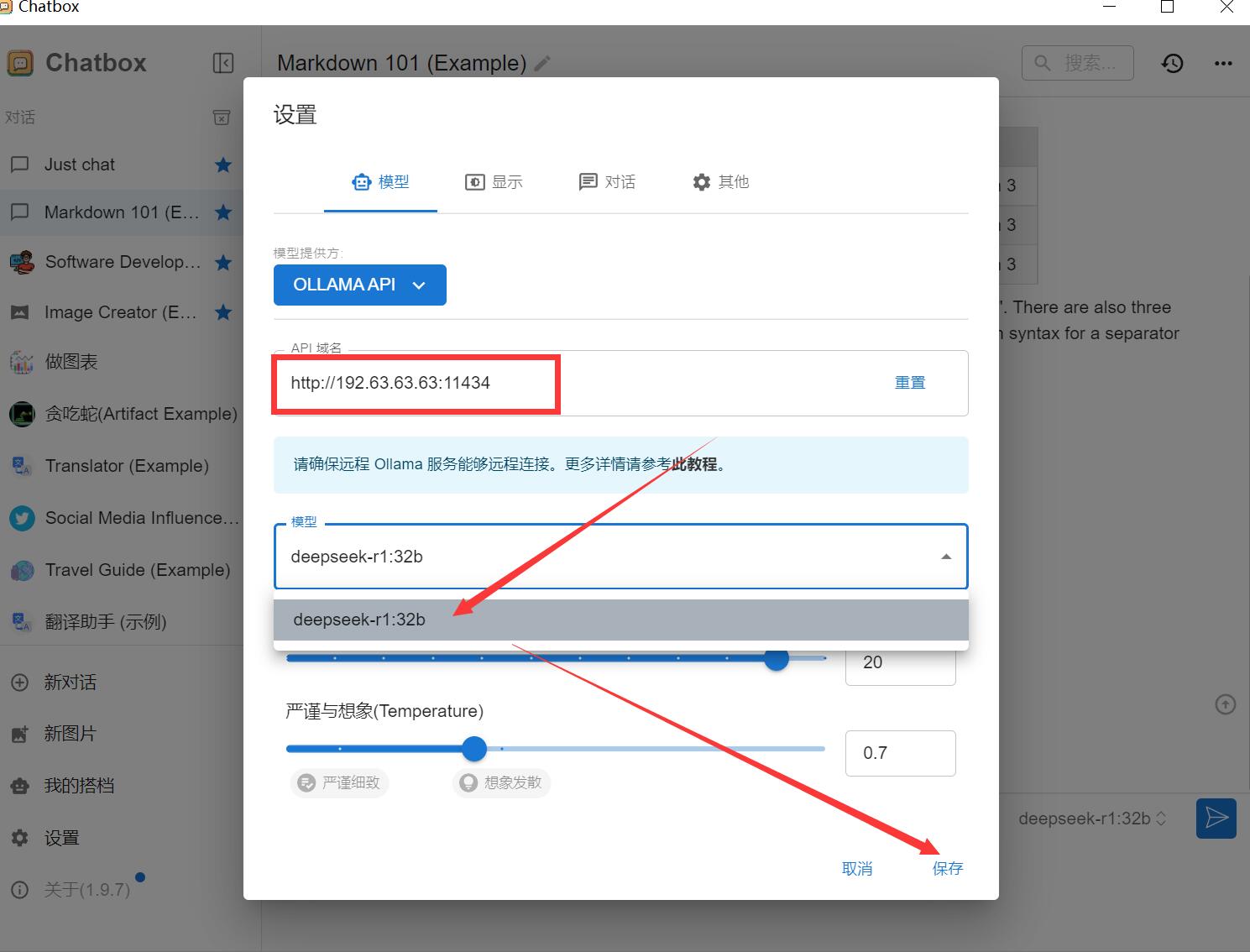Collapse the 模型 dropdown arrow
This screenshot has width=1250, height=952.
click(x=946, y=557)
